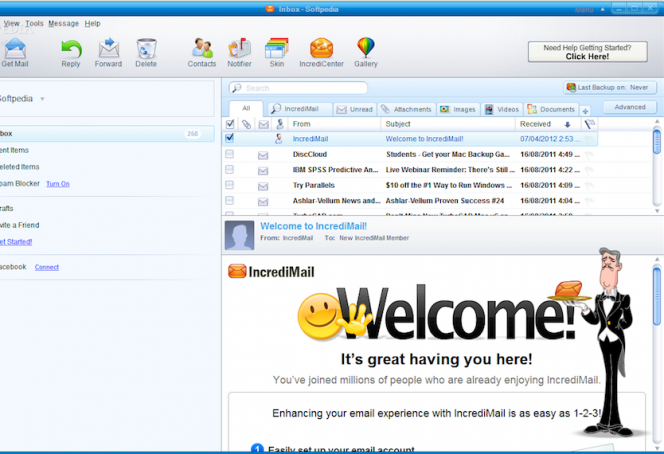Sort messages using the Received column arrow
664x454 pixels.
point(568,124)
